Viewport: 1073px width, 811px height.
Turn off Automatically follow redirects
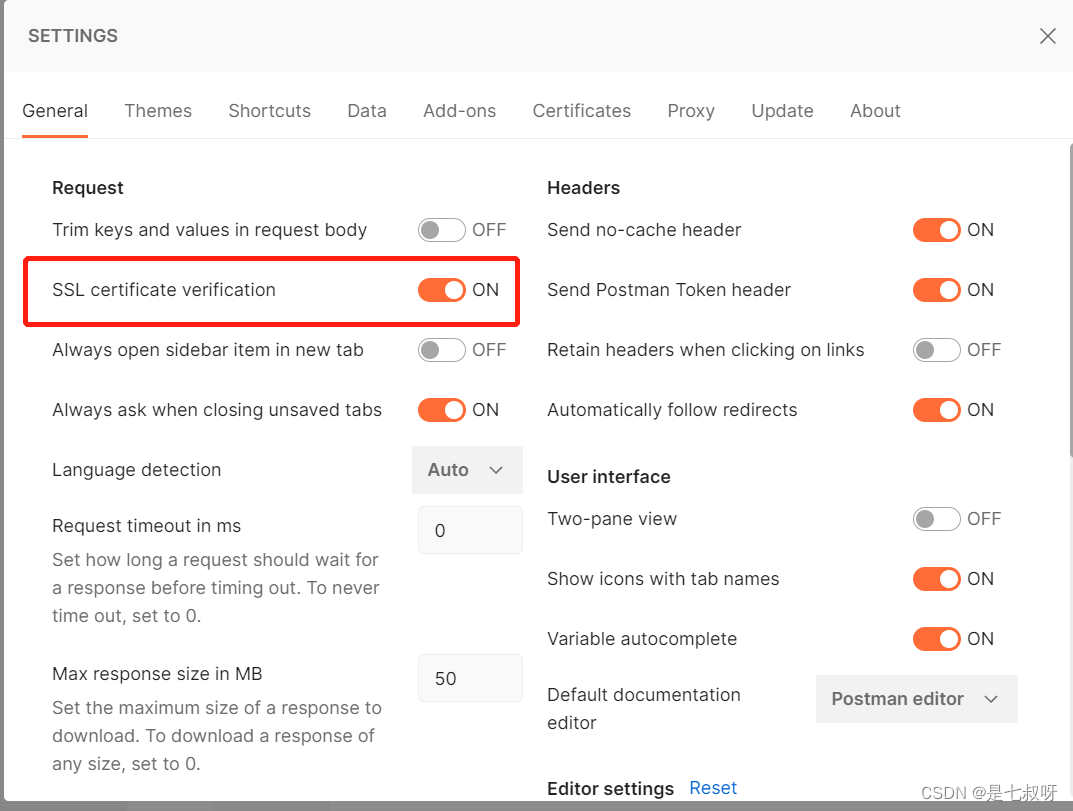coord(937,410)
